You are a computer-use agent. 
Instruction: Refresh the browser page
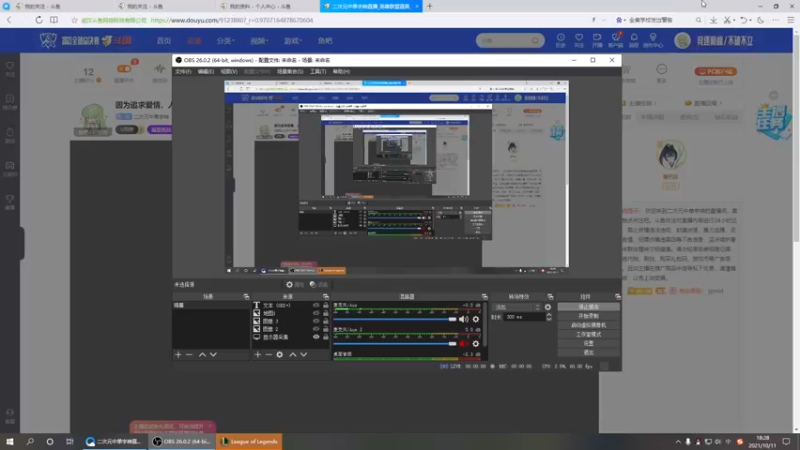[39, 20]
